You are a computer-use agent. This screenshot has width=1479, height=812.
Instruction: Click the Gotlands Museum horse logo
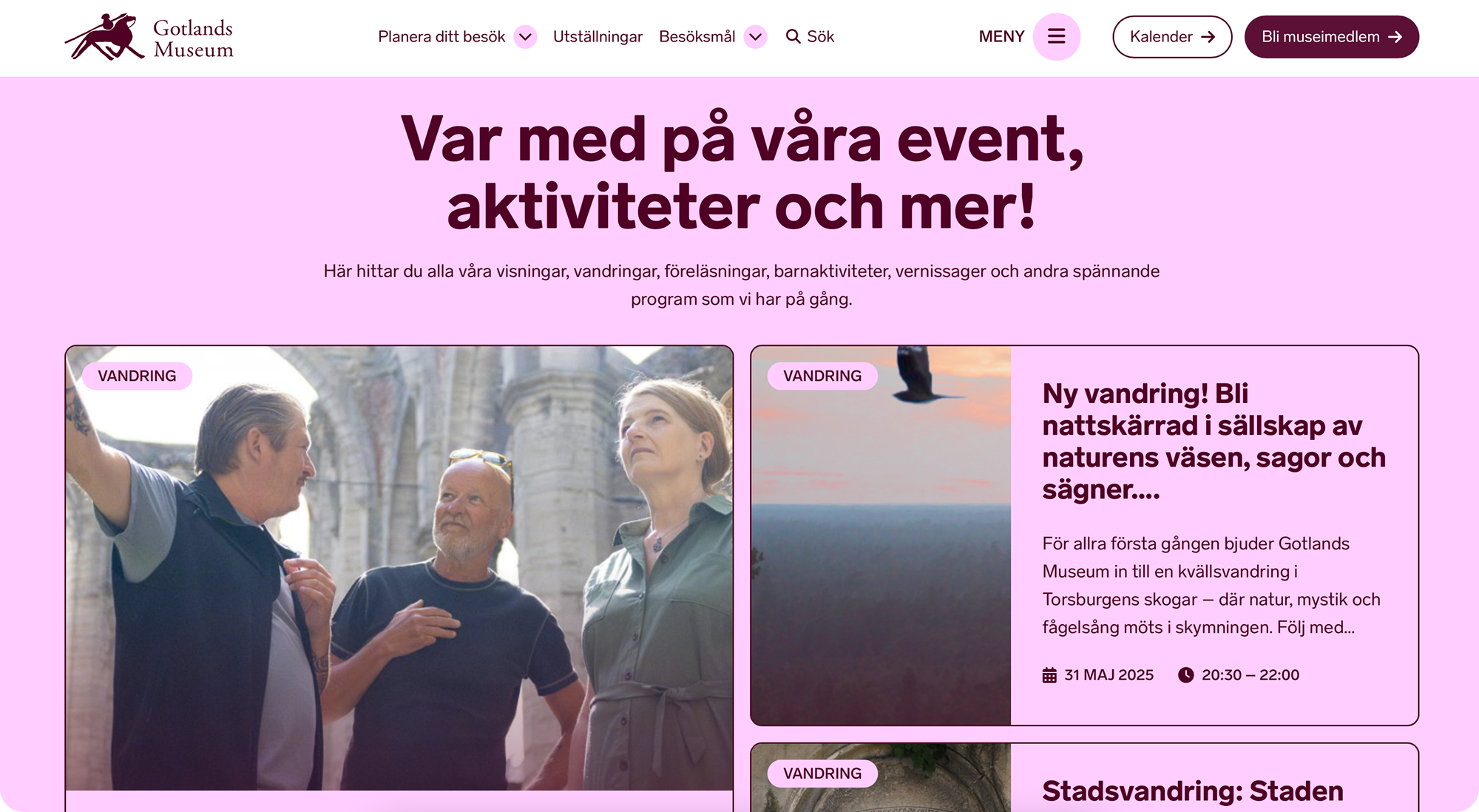(x=149, y=37)
